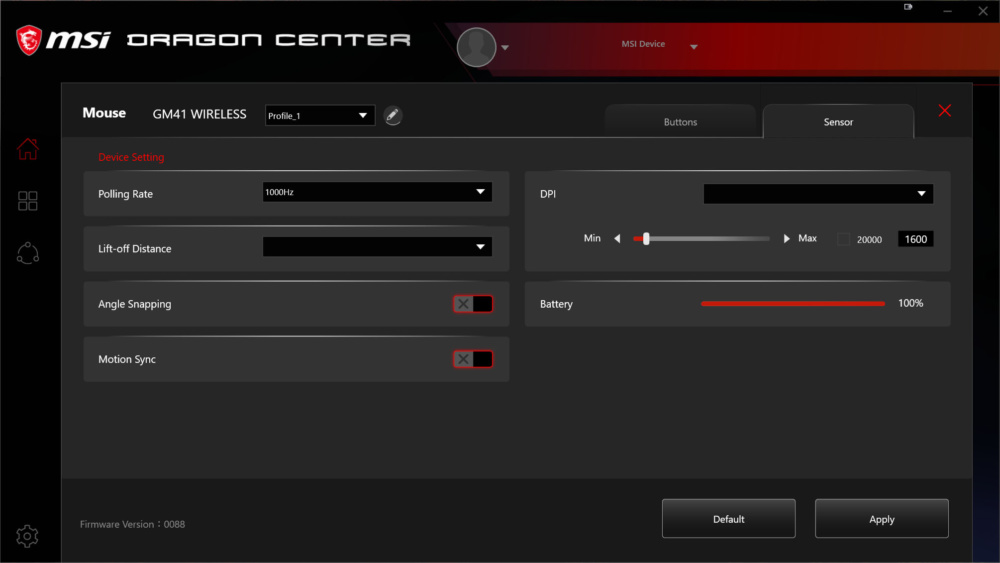Screen dimensions: 1000x563
Task: Close the Mouse panel with red X
Action: click(x=945, y=110)
